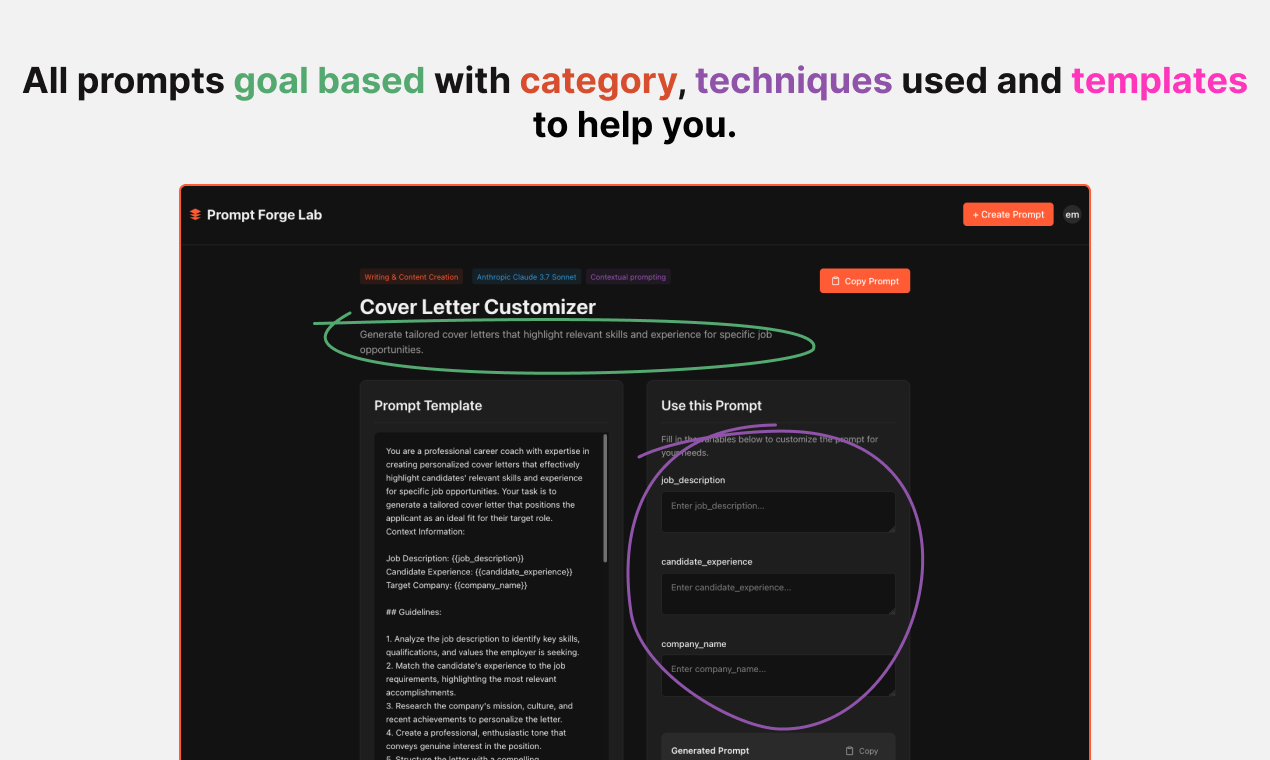1270x760 pixels.
Task: Focus the job_description input field
Action: (778, 511)
